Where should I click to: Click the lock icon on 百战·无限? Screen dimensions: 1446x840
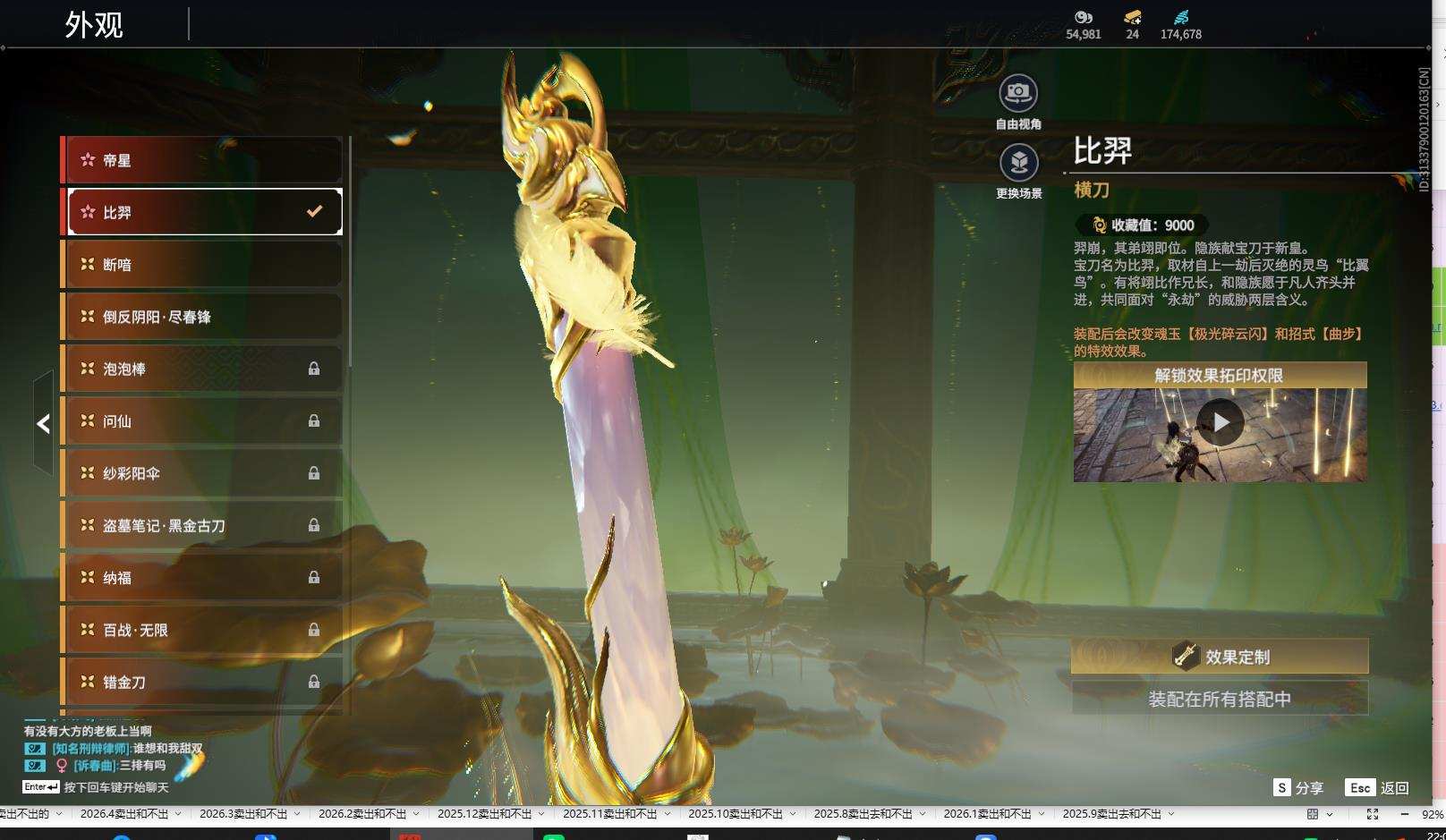314,630
